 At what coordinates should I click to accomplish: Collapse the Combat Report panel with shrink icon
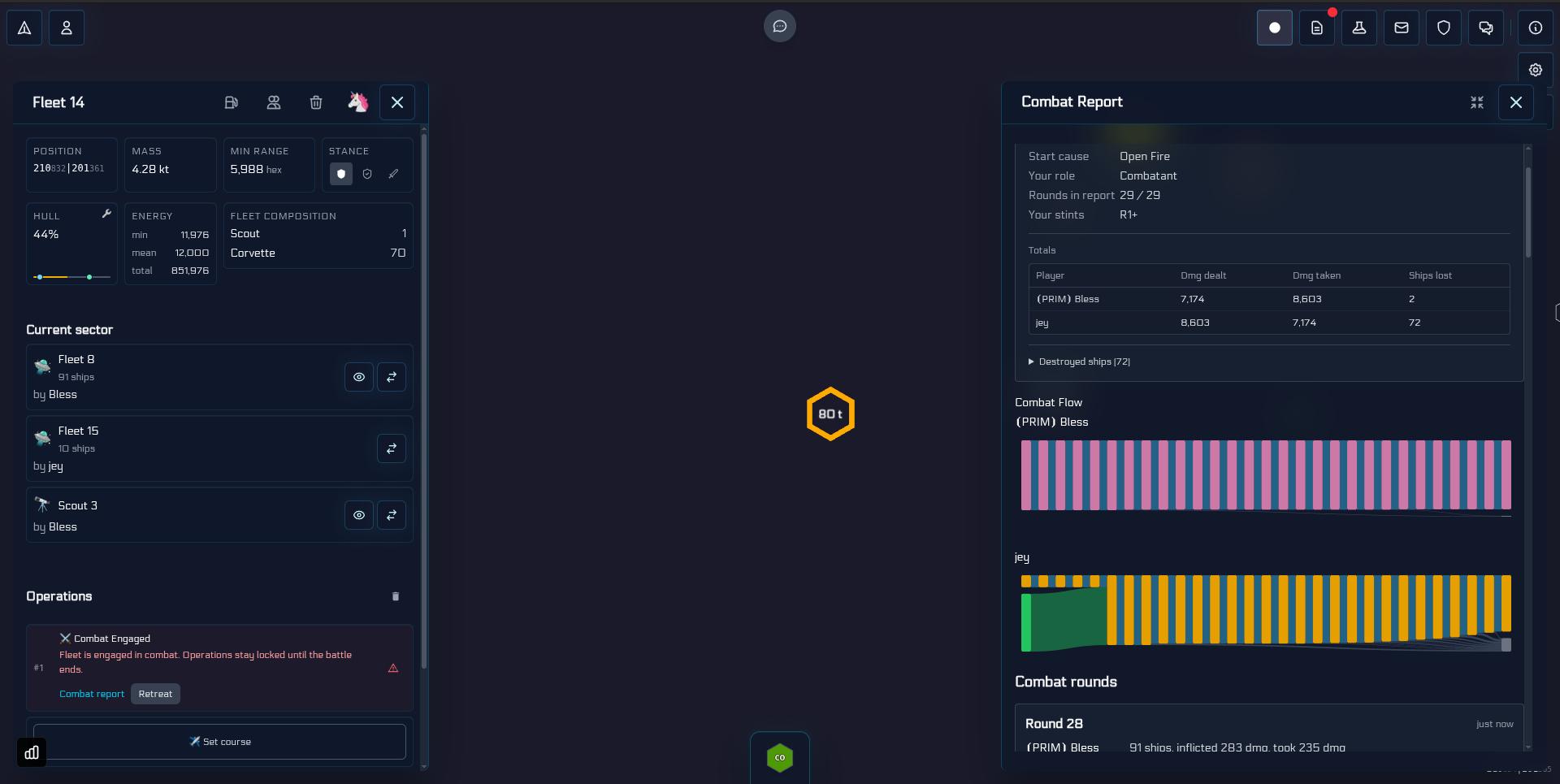[1477, 102]
